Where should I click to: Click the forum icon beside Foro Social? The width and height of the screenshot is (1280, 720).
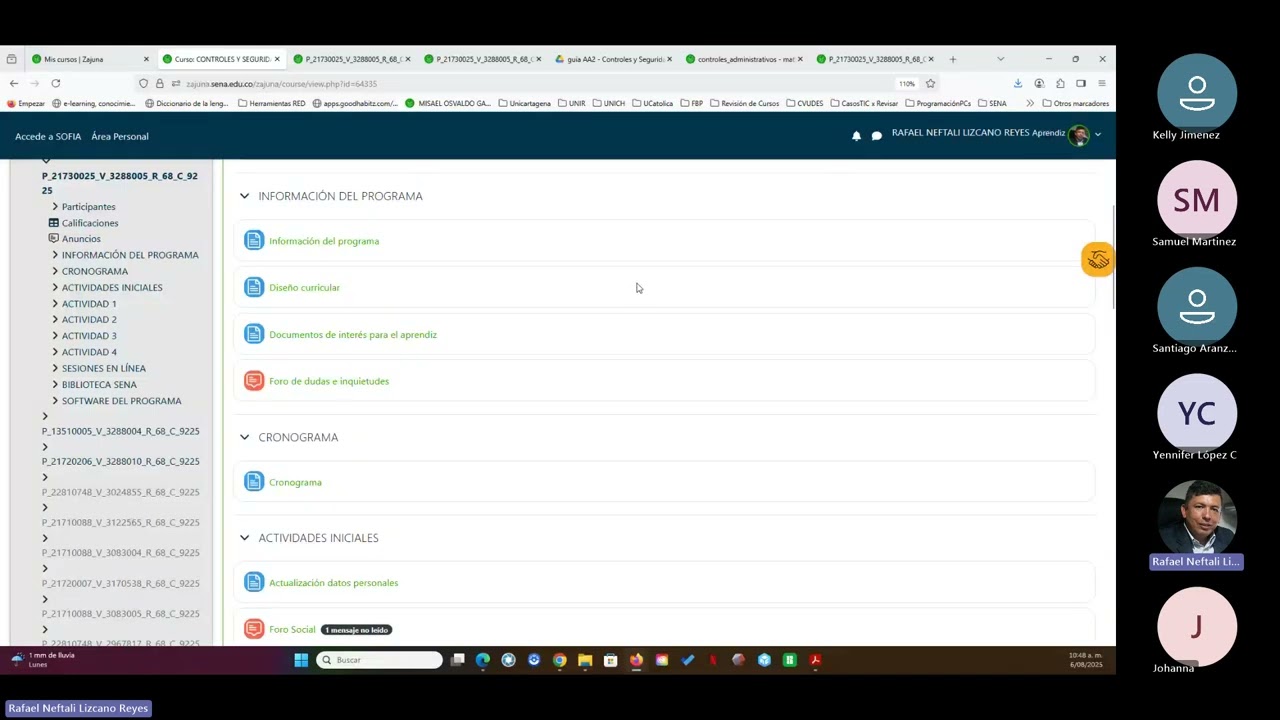pyautogui.click(x=254, y=629)
